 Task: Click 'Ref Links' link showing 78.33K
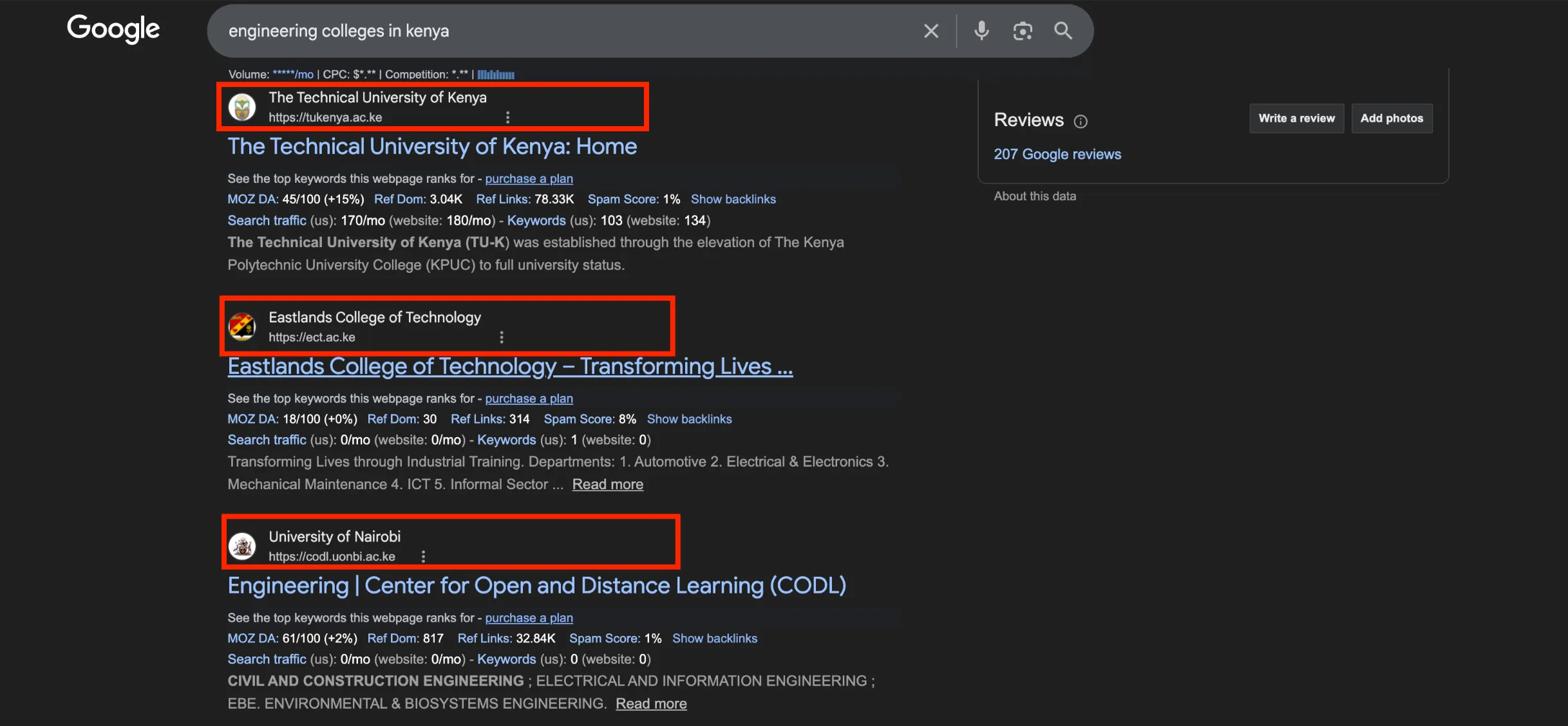pos(504,200)
